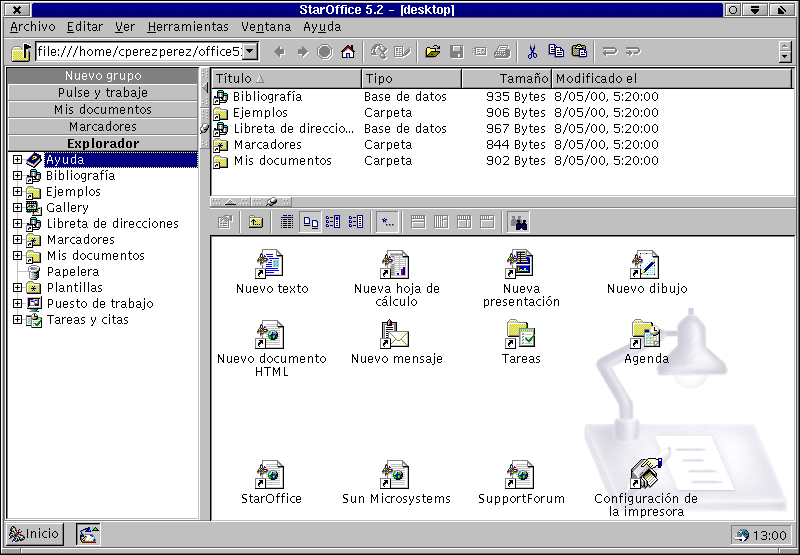This screenshot has height=555, width=800.
Task: Open the Nueva hoja de cálculo icon
Action: tap(395, 265)
